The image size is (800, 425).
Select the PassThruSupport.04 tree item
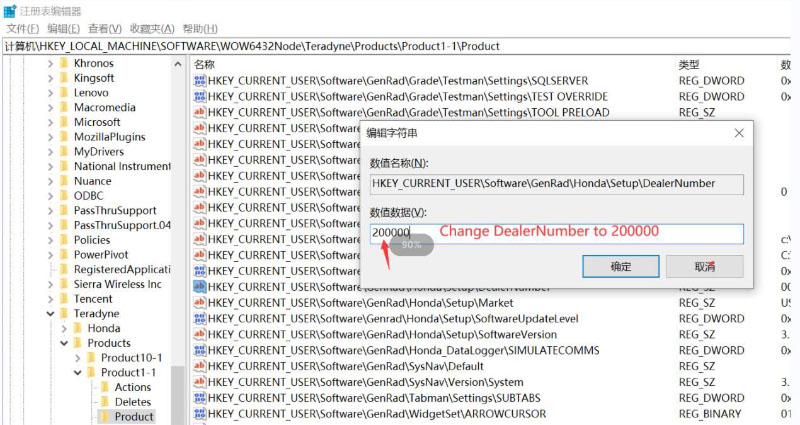tap(122, 225)
